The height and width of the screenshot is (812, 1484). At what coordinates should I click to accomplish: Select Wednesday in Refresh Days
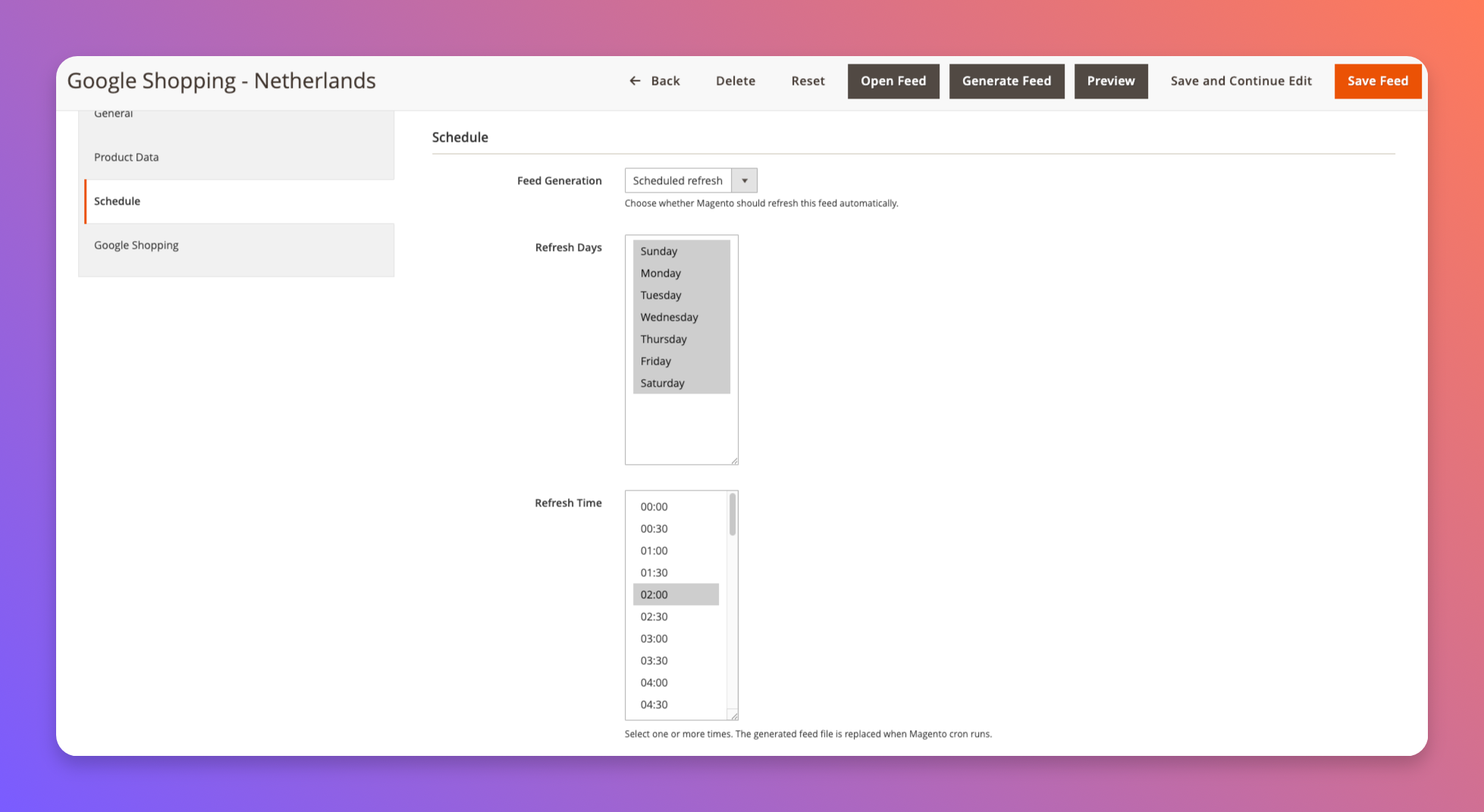pyautogui.click(x=681, y=317)
